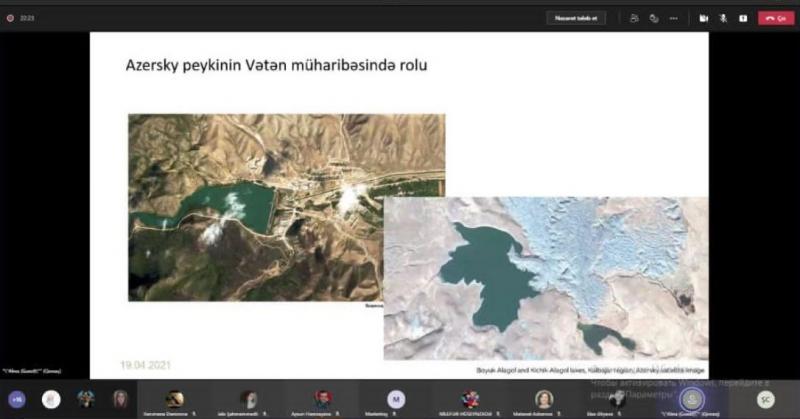Click the 19.04.2021 date on slide
The width and height of the screenshot is (800, 419).
click(145, 365)
